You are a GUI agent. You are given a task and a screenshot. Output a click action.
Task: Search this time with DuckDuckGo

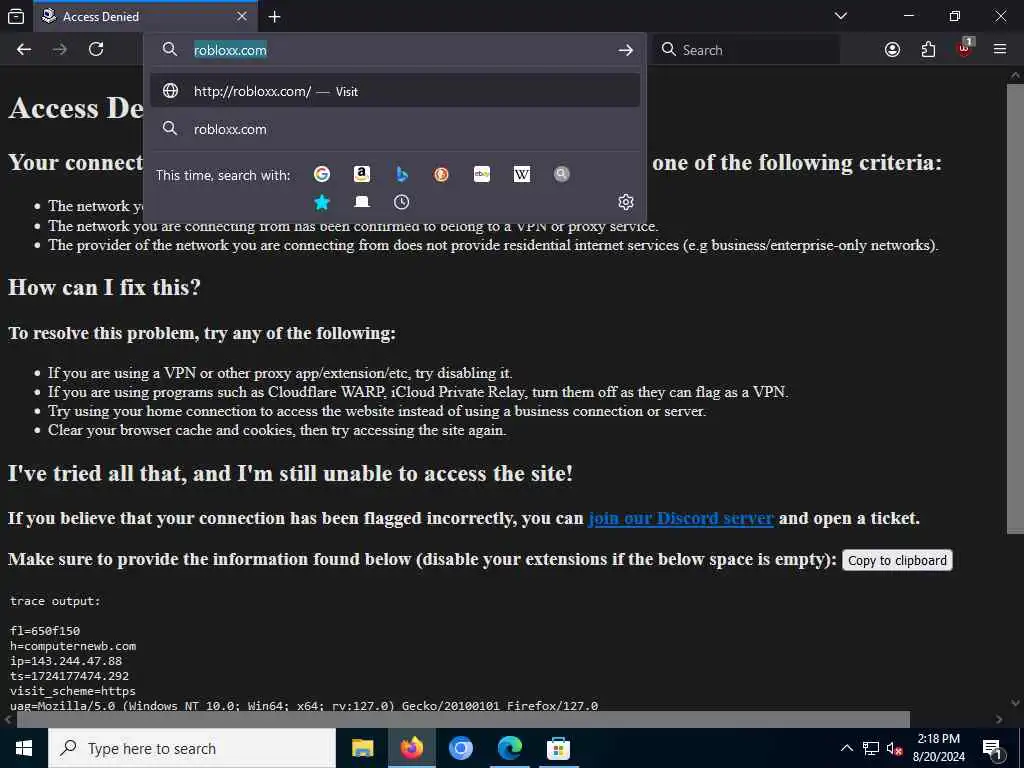click(x=441, y=174)
